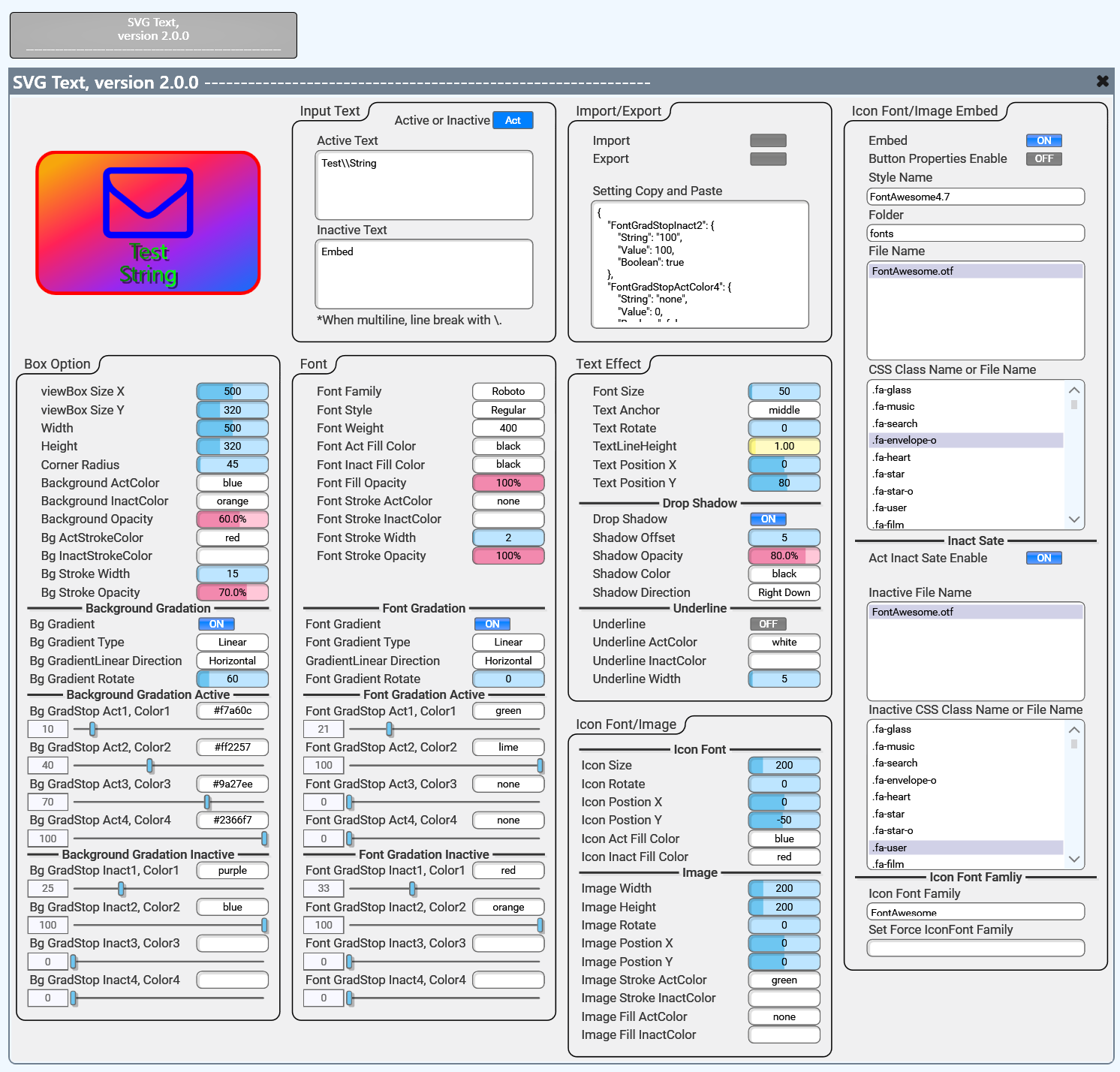
Task: Click the TextLineHeight 1.00 slider
Action: 784,446
